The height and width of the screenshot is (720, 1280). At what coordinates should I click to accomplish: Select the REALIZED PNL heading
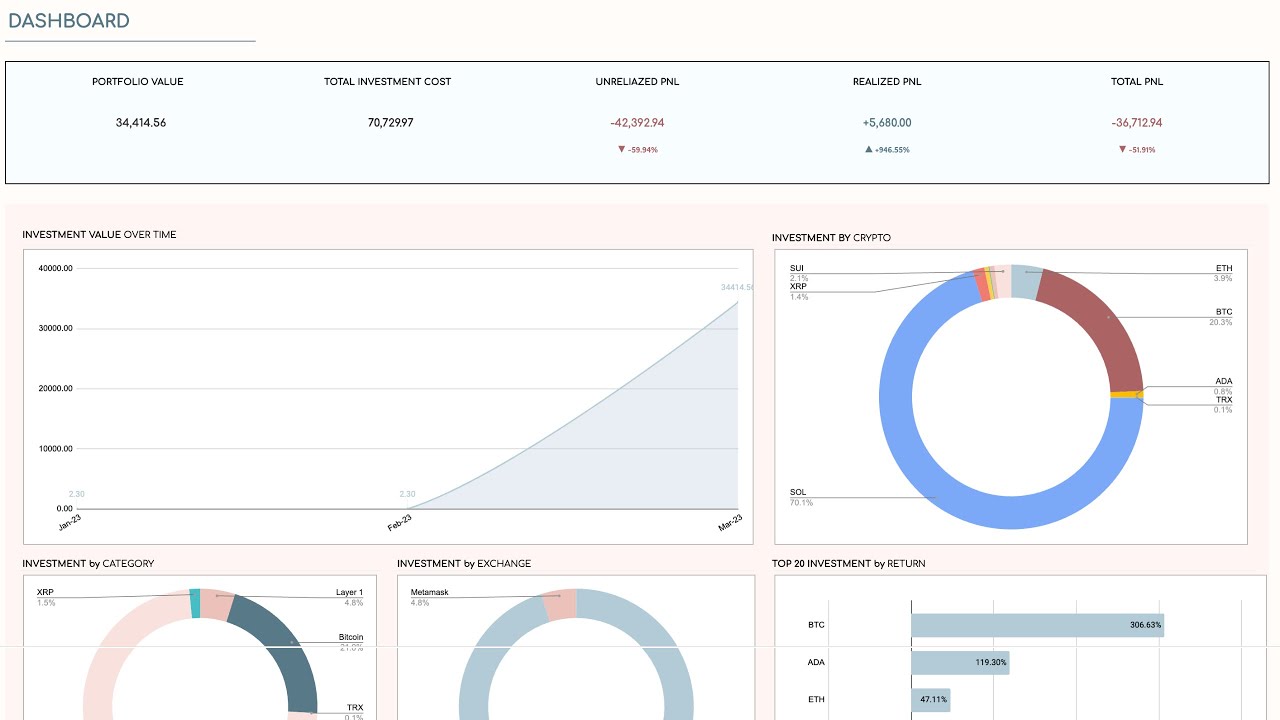[887, 82]
